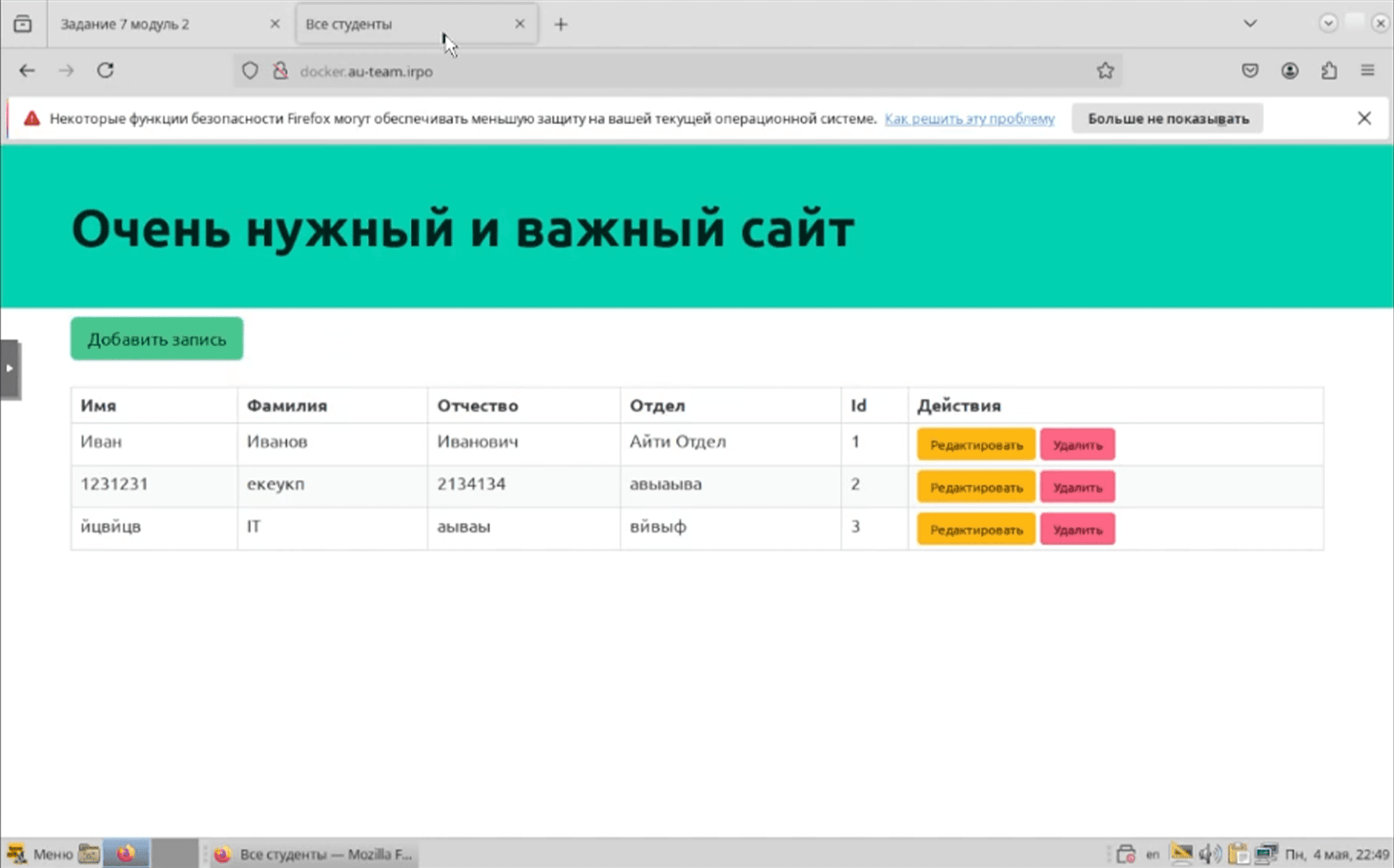Viewport: 1394px width, 868px height.
Task: Click 'Больше не показывать' button
Action: 1167,118
